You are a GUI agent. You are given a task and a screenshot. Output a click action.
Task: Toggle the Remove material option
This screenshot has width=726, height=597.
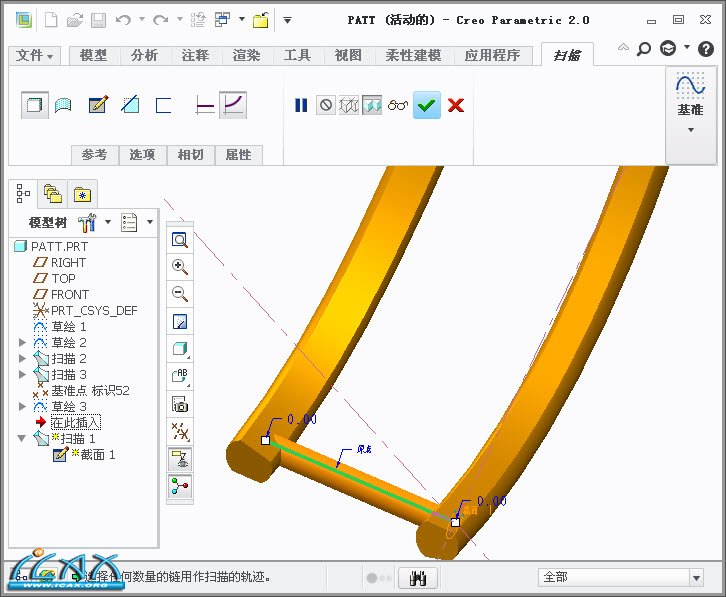pos(130,105)
